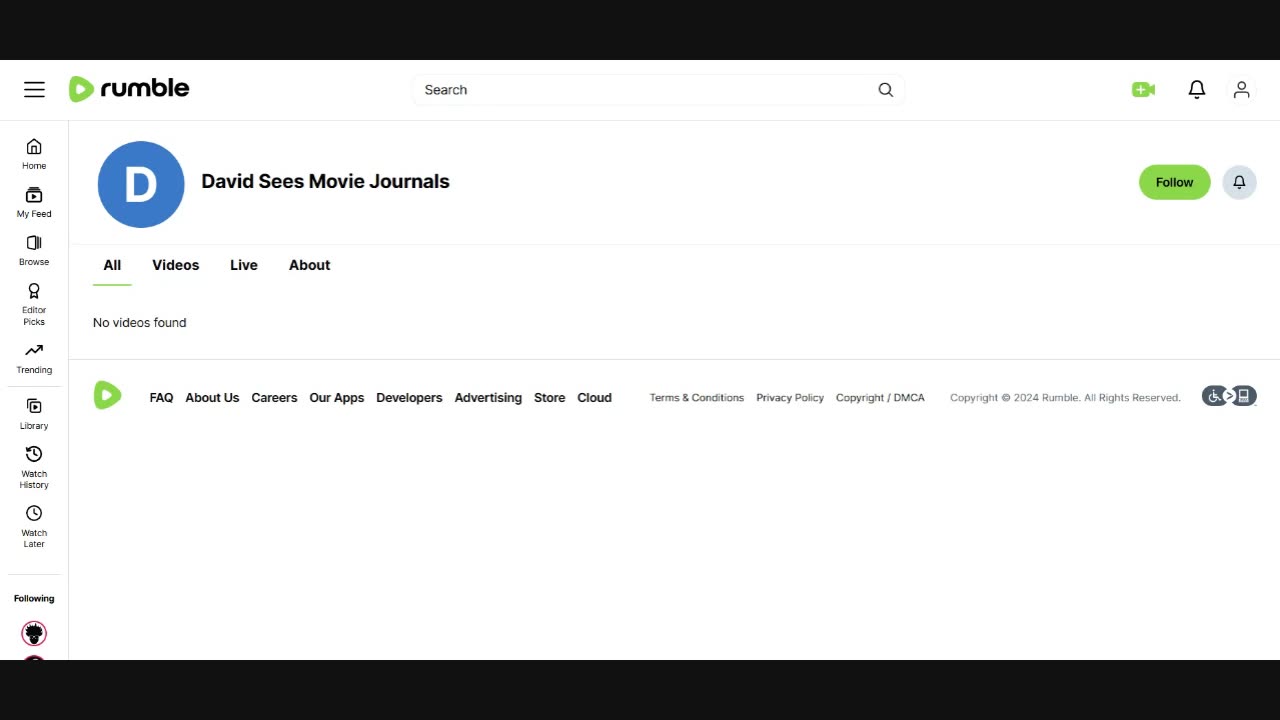
Task: Open the About Us footer link
Action: [x=212, y=398]
